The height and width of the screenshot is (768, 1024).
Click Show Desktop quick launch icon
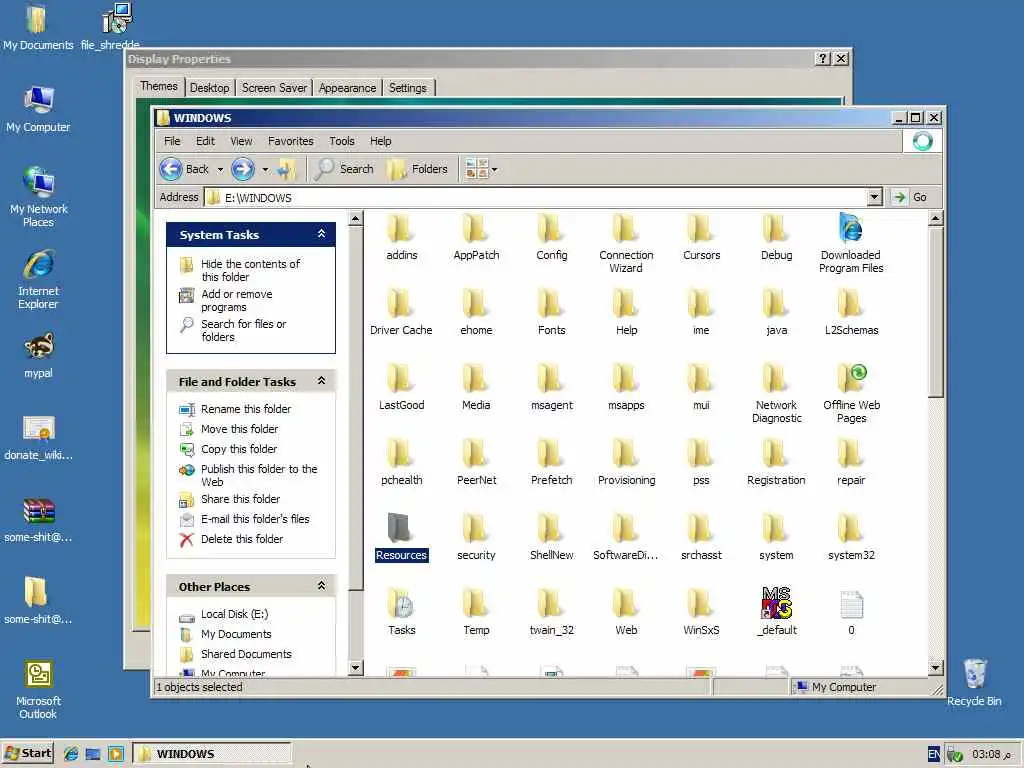(93, 754)
